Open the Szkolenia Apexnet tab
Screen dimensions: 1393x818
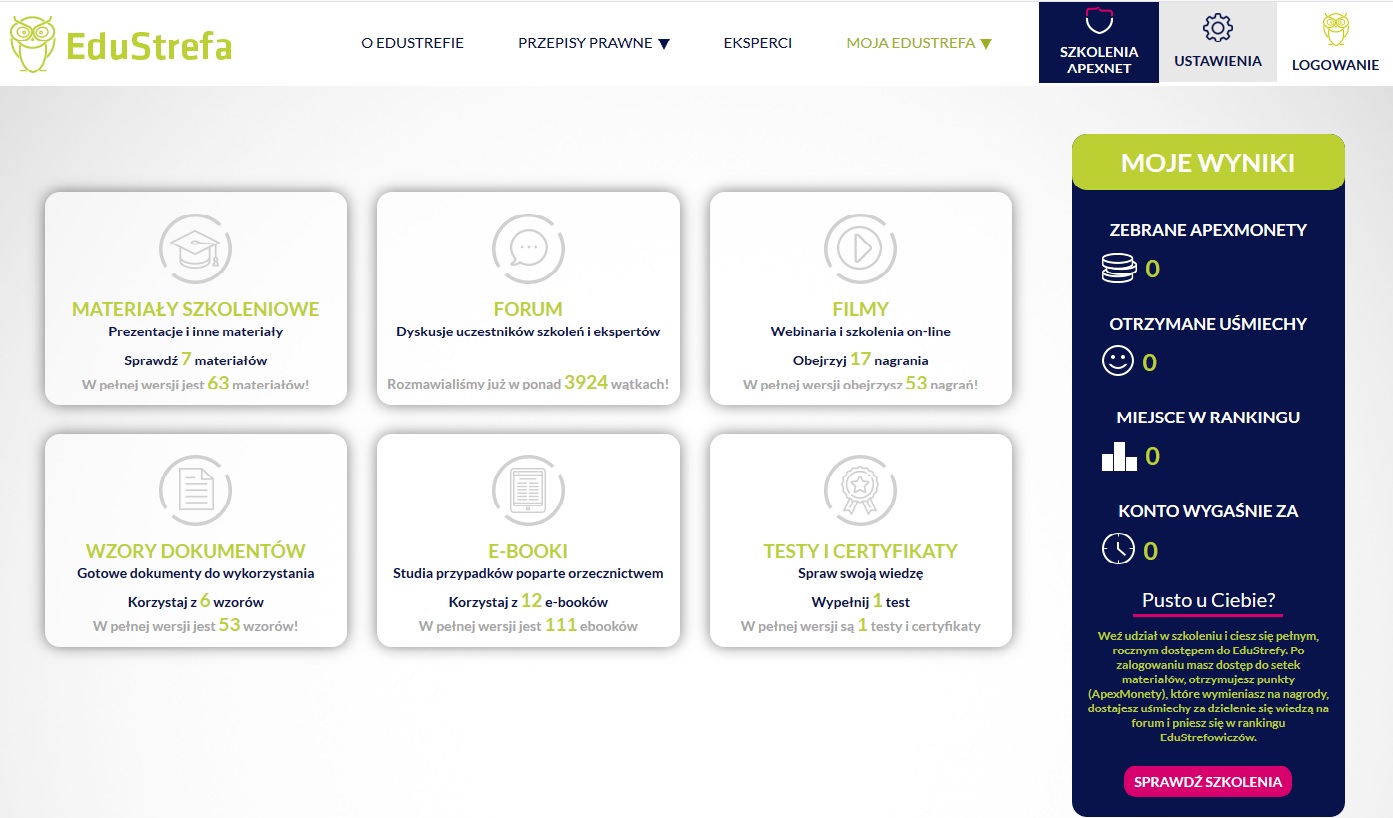coord(1099,42)
